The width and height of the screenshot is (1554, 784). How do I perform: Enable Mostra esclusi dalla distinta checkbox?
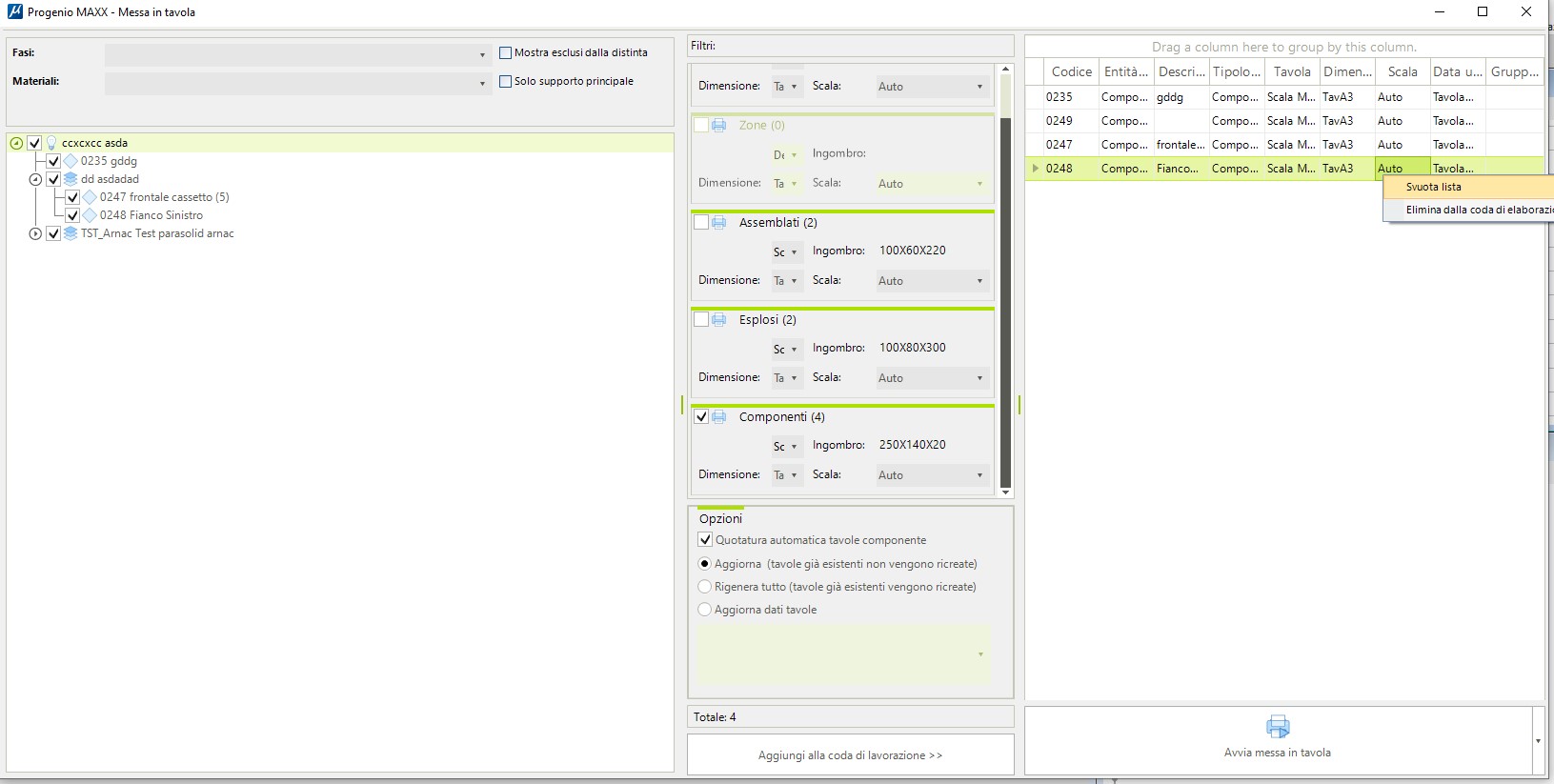(x=506, y=53)
